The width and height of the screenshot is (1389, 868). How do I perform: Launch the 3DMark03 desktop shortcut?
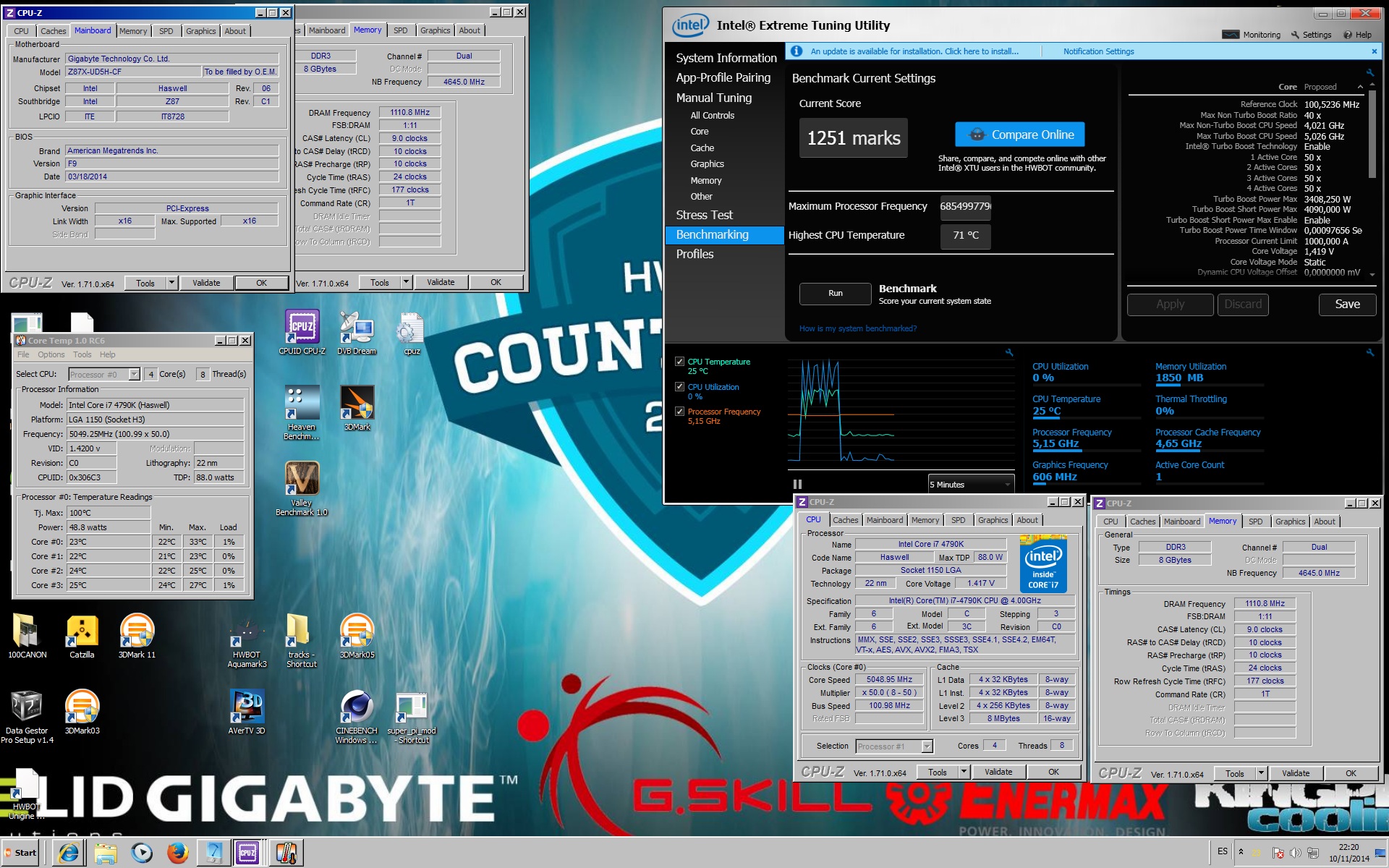click(x=82, y=711)
